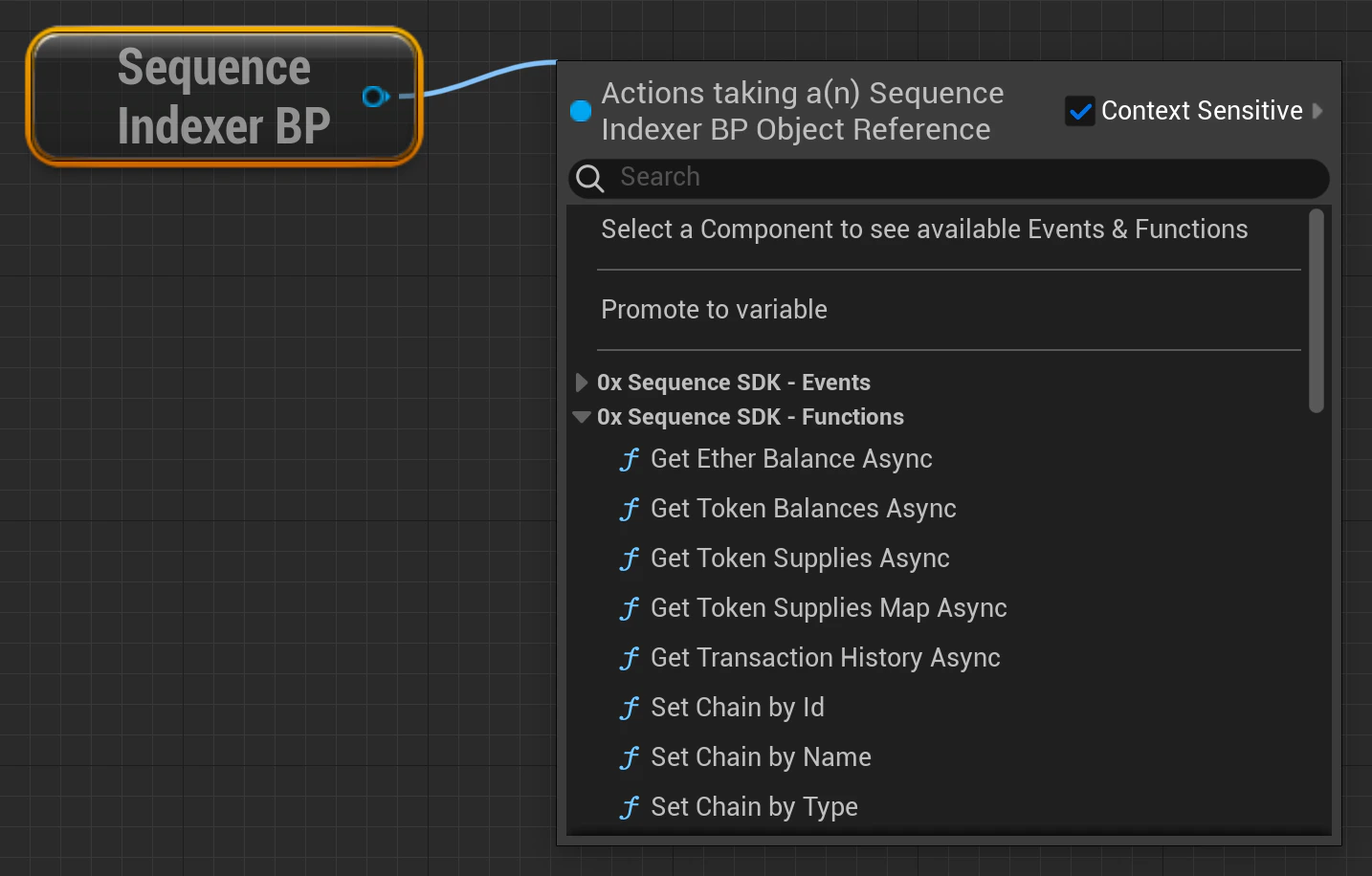Collapse the 0x Sequence SDK - Functions category

coord(581,417)
